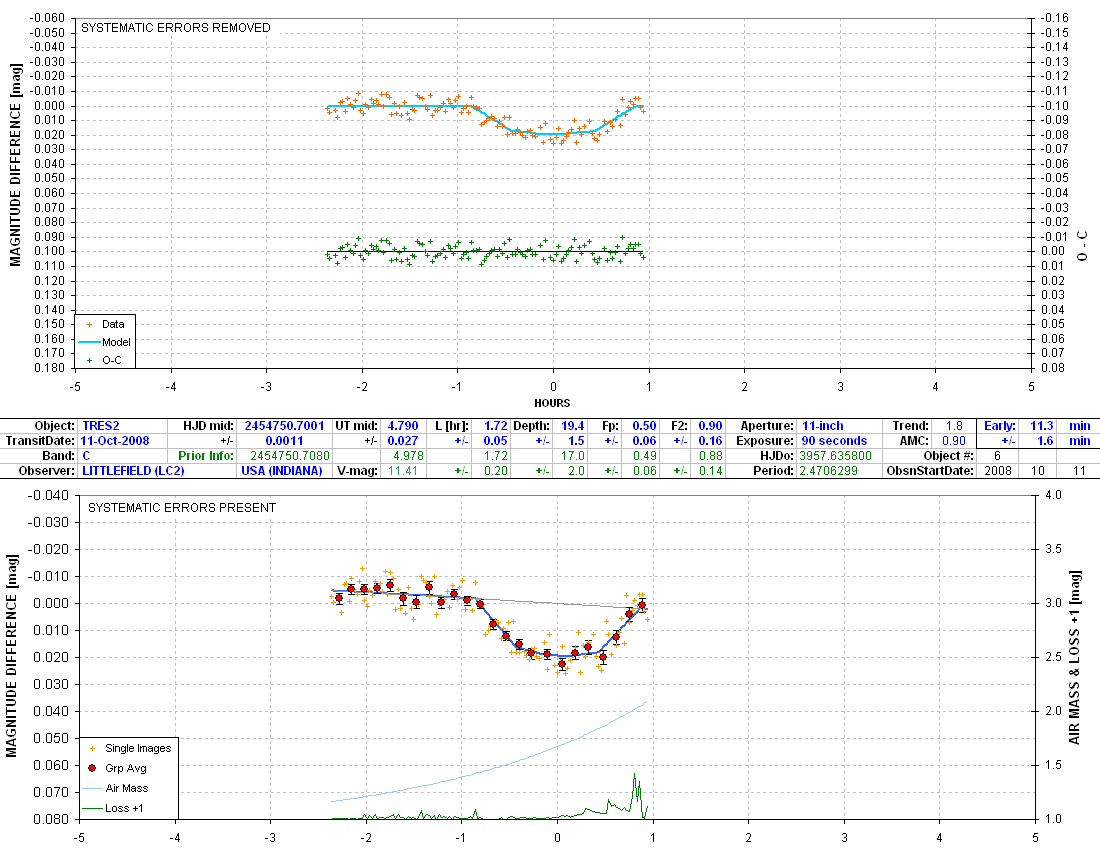Screen dimensions: 1100x848
Task: Click the UT mid uncertainty '0.027'
Action: point(403,440)
